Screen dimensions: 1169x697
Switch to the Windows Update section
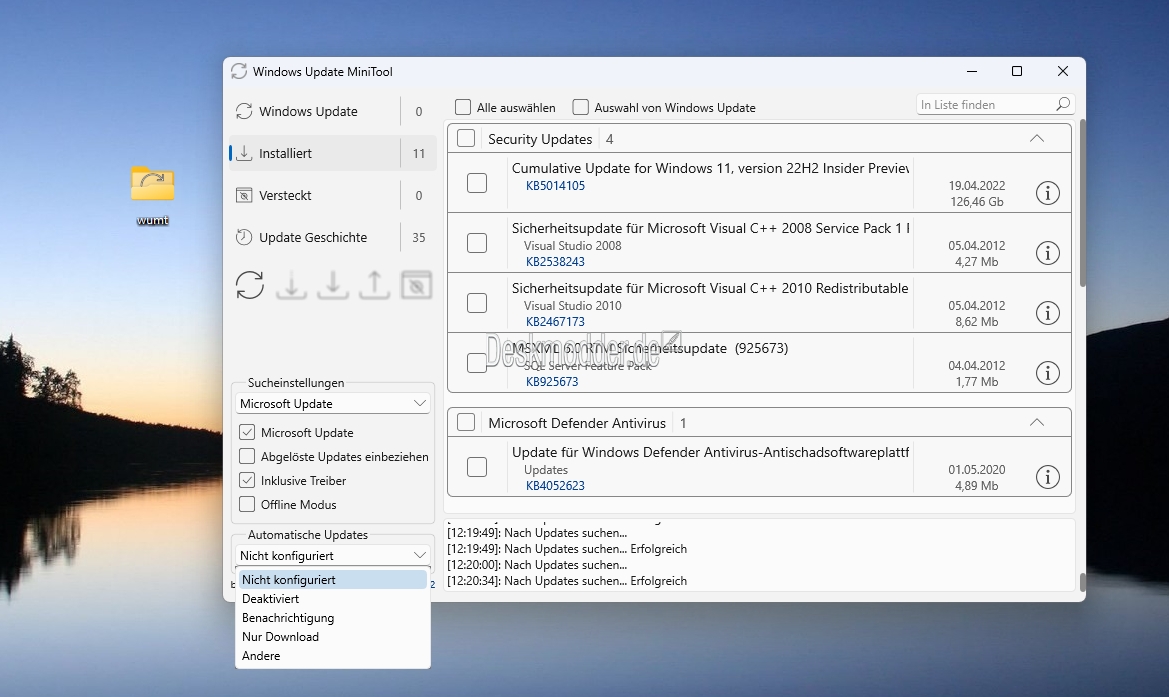(333, 111)
